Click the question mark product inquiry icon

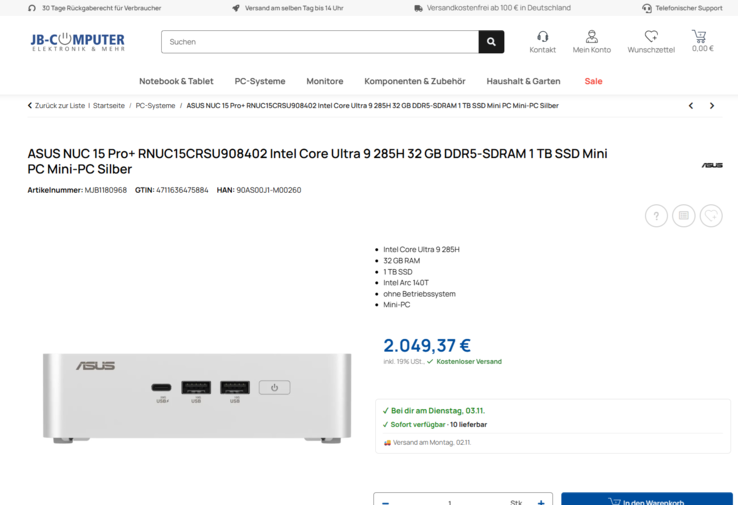pos(656,216)
